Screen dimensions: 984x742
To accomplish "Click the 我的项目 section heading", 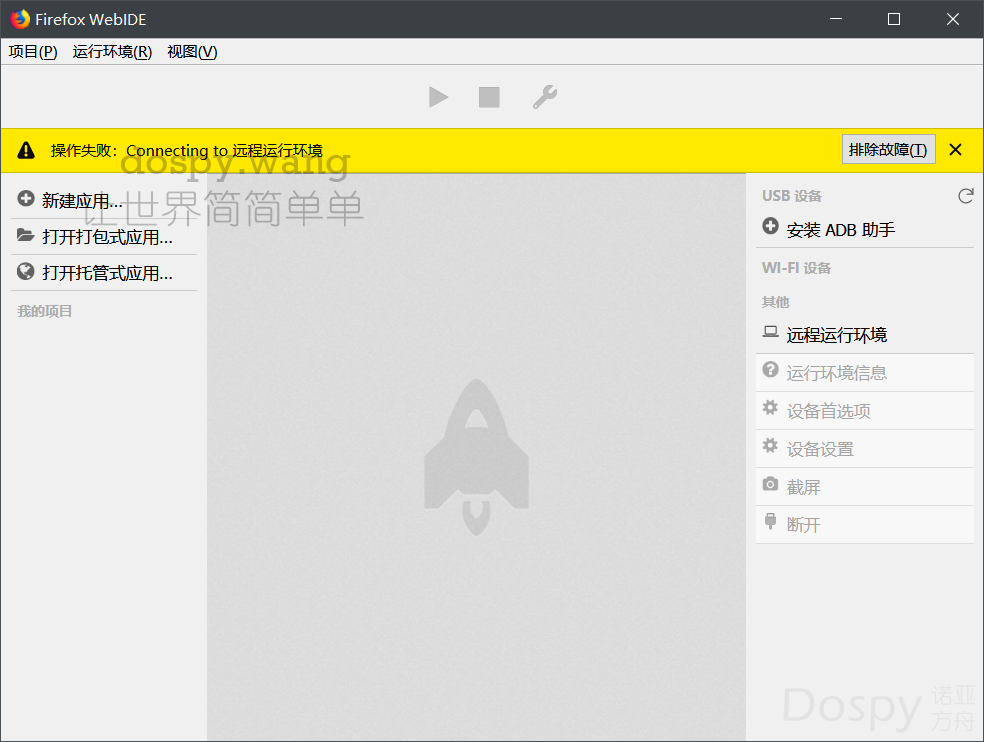I will 45,311.
